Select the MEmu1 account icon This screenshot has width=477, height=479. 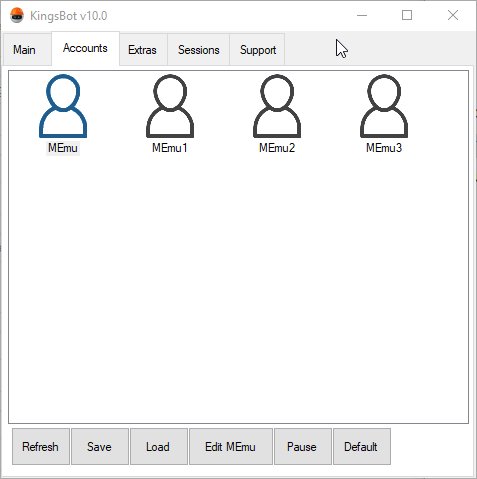click(x=170, y=106)
